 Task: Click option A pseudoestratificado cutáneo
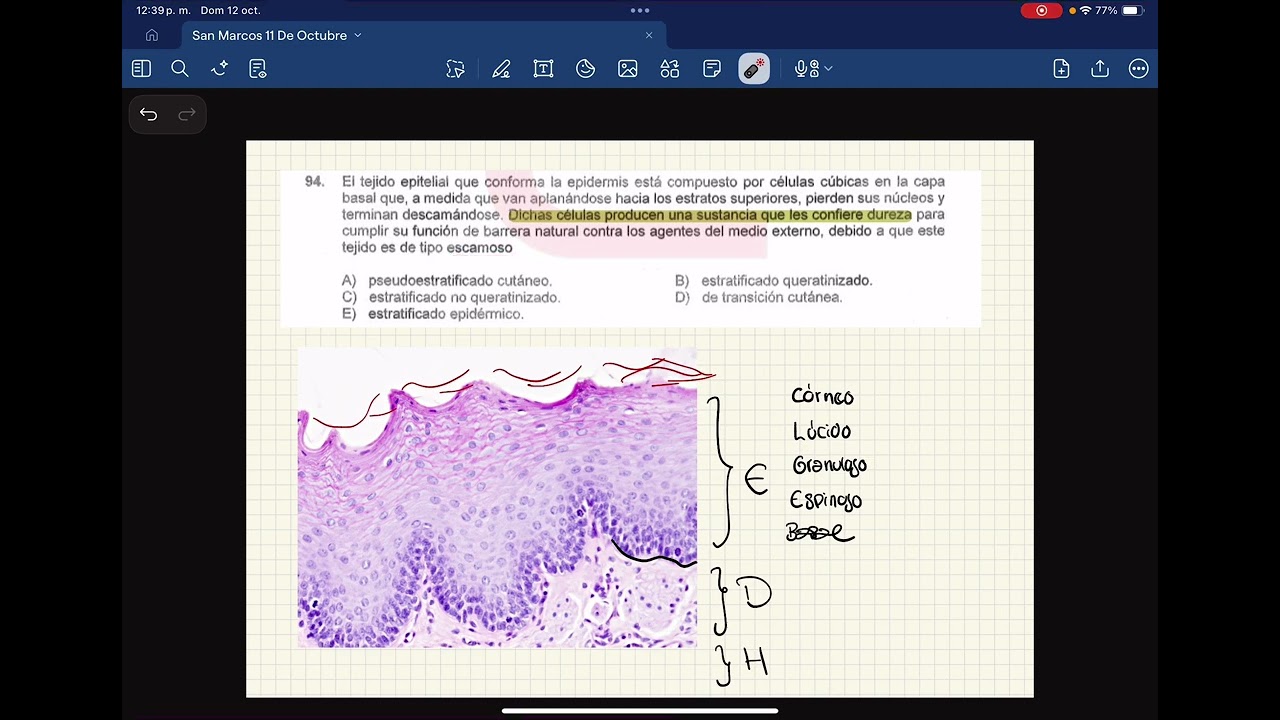(447, 281)
